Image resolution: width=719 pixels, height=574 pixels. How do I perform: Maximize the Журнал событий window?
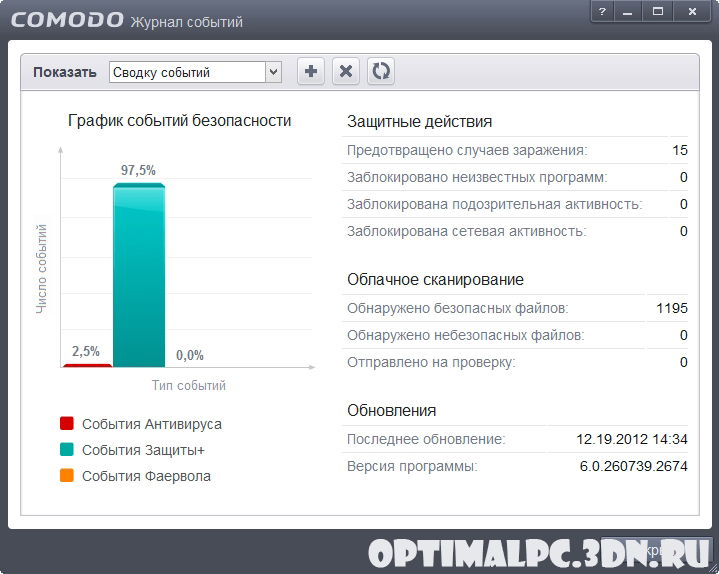point(658,12)
